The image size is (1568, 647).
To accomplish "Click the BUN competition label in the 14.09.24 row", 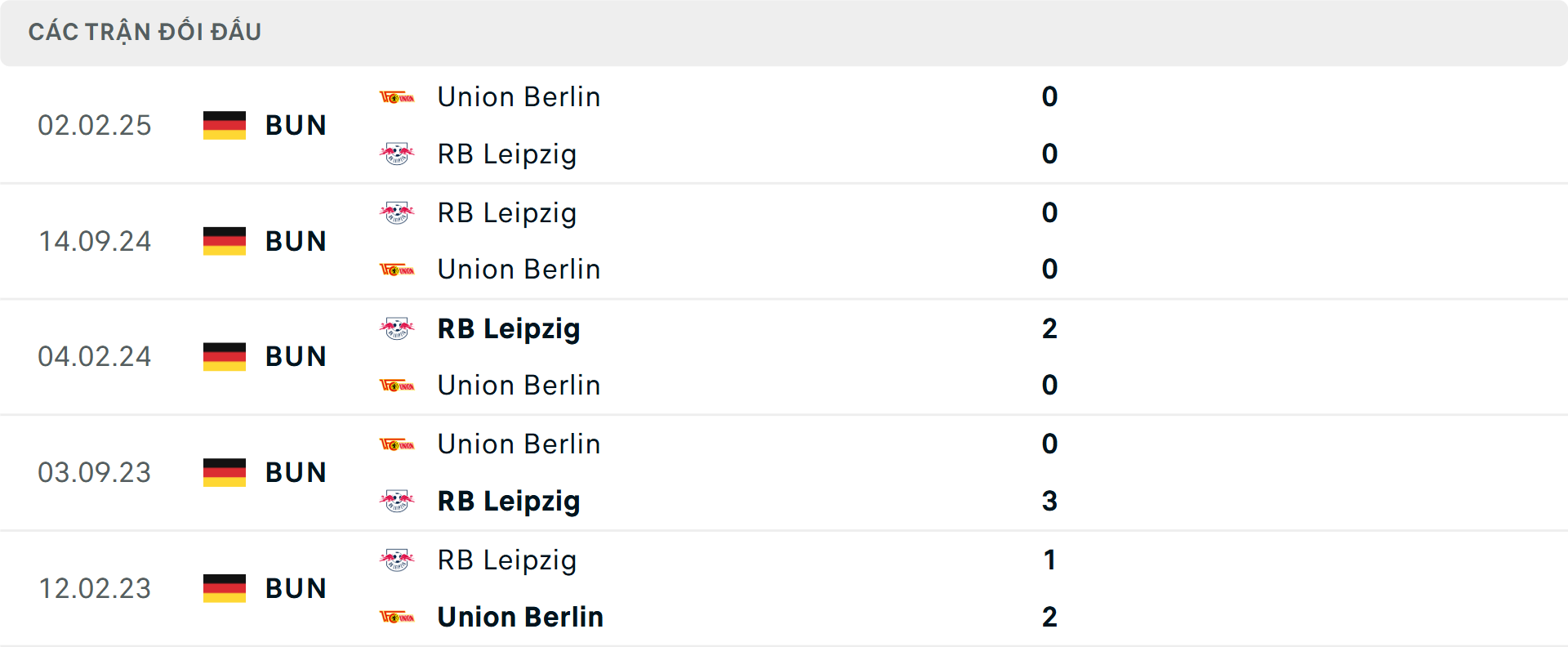I will coord(296,241).
